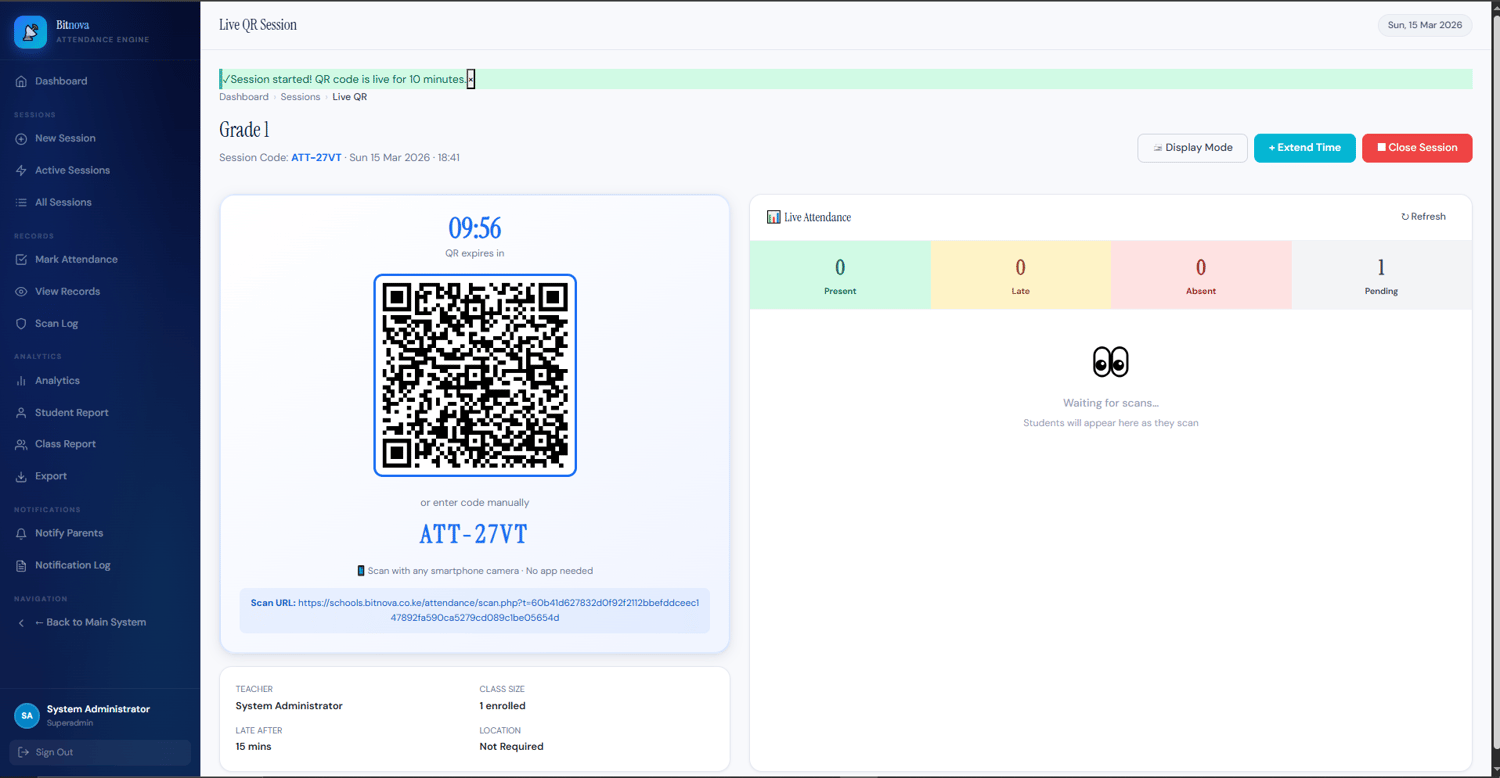Open Display Mode
This screenshot has height=778, width=1500.
point(1192,148)
